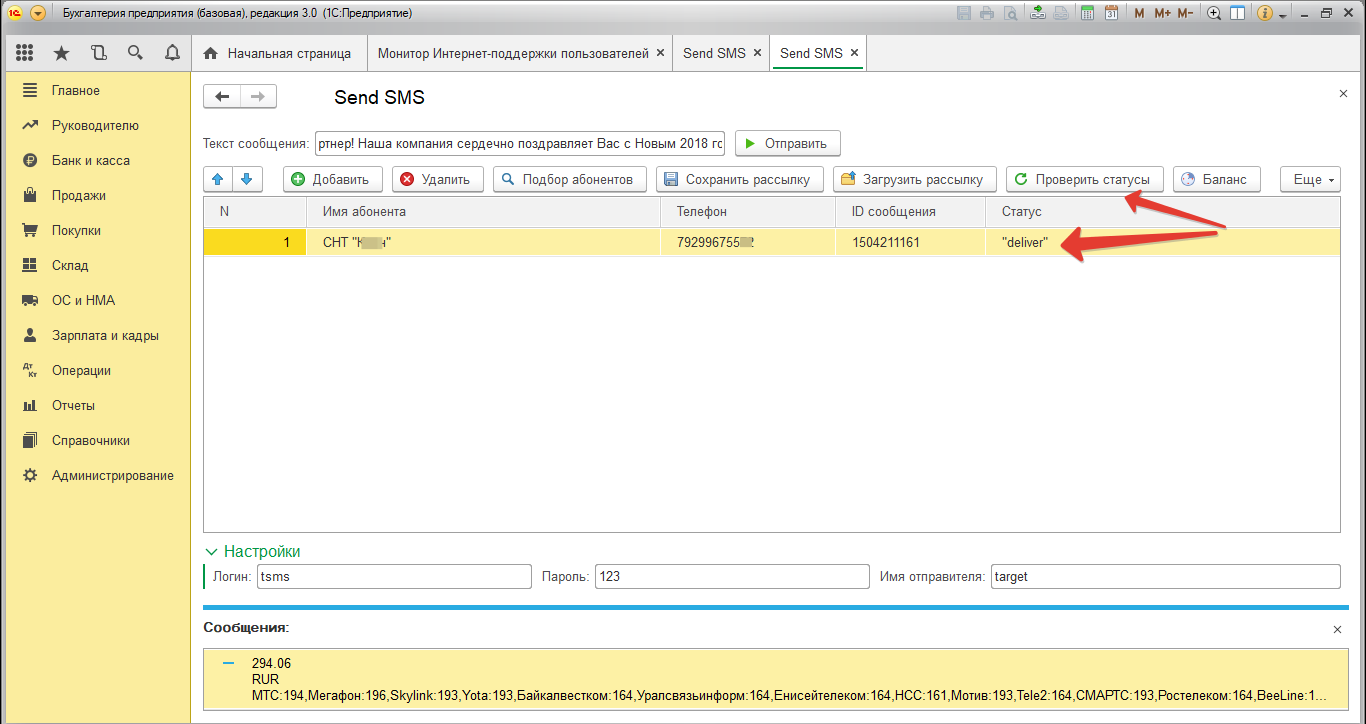The height and width of the screenshot is (724, 1366).
Task: Open the Information (i) icon
Action: point(1266,13)
